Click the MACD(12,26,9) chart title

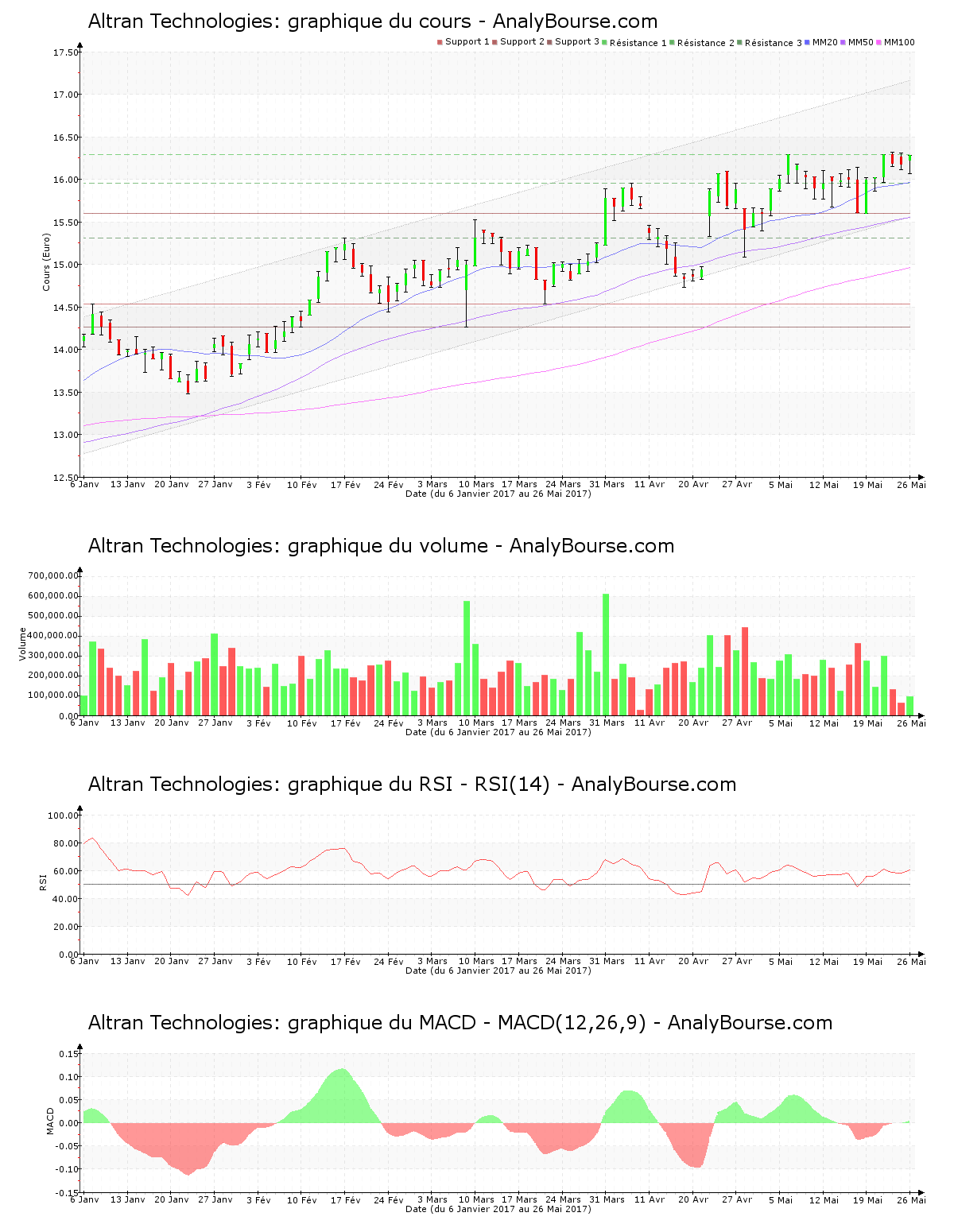(x=460, y=1023)
